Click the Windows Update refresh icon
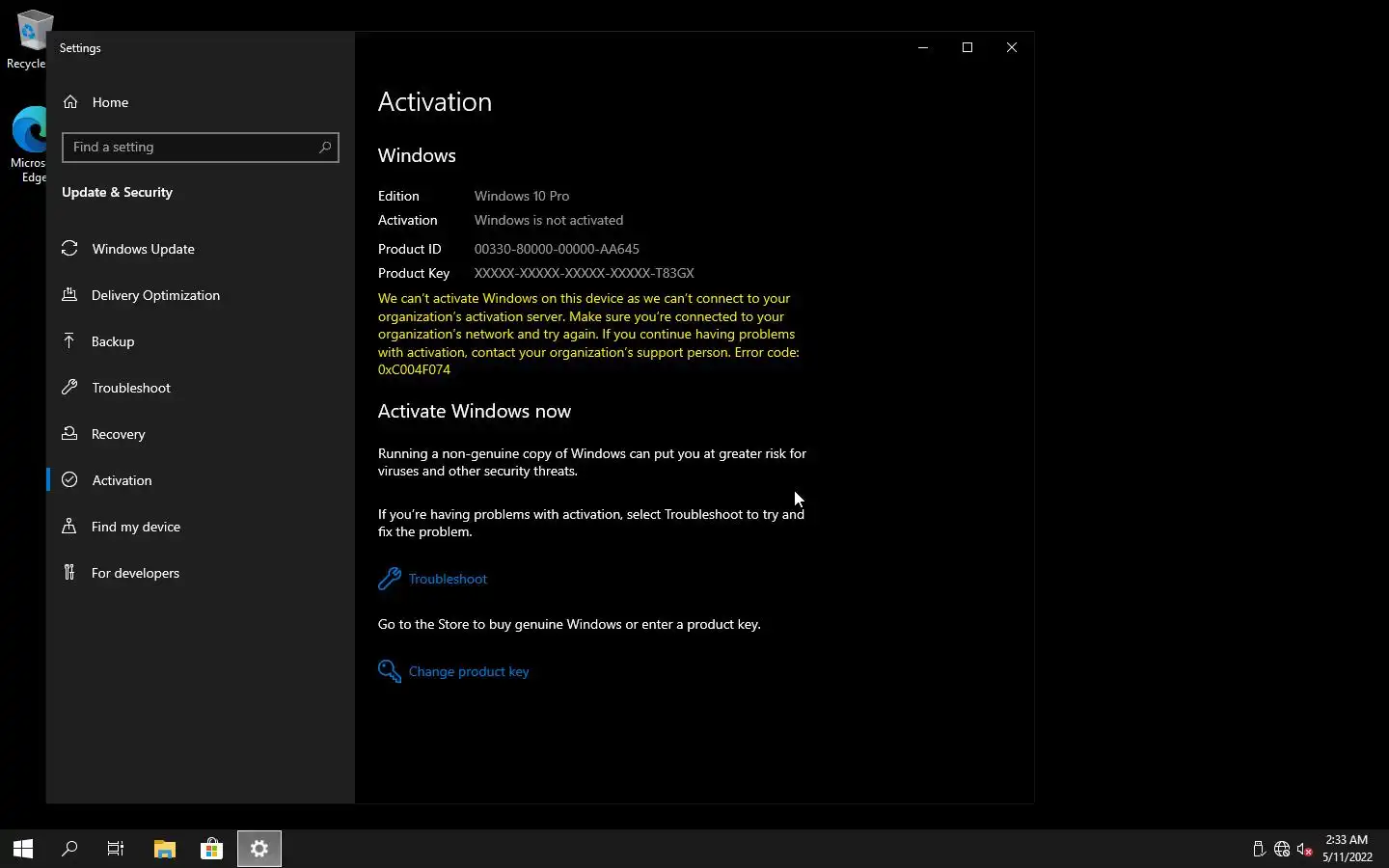The image size is (1389, 868). (x=69, y=248)
